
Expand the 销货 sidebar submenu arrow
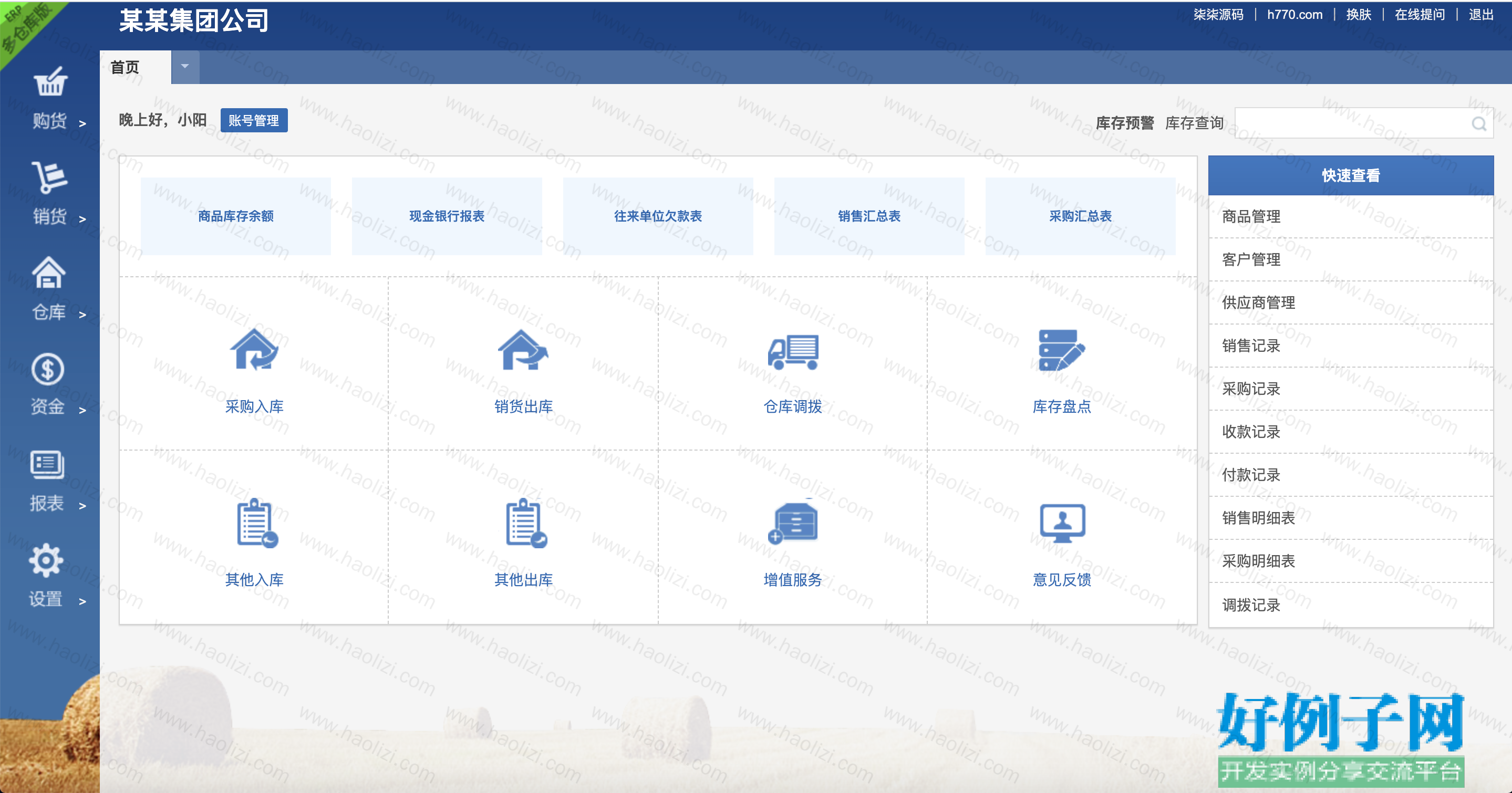[82, 220]
